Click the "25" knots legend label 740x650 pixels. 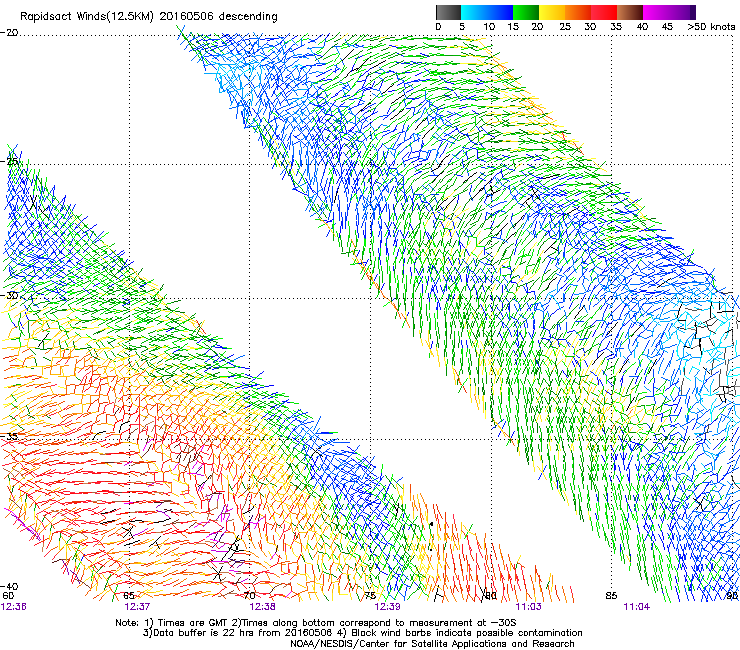pos(565,27)
